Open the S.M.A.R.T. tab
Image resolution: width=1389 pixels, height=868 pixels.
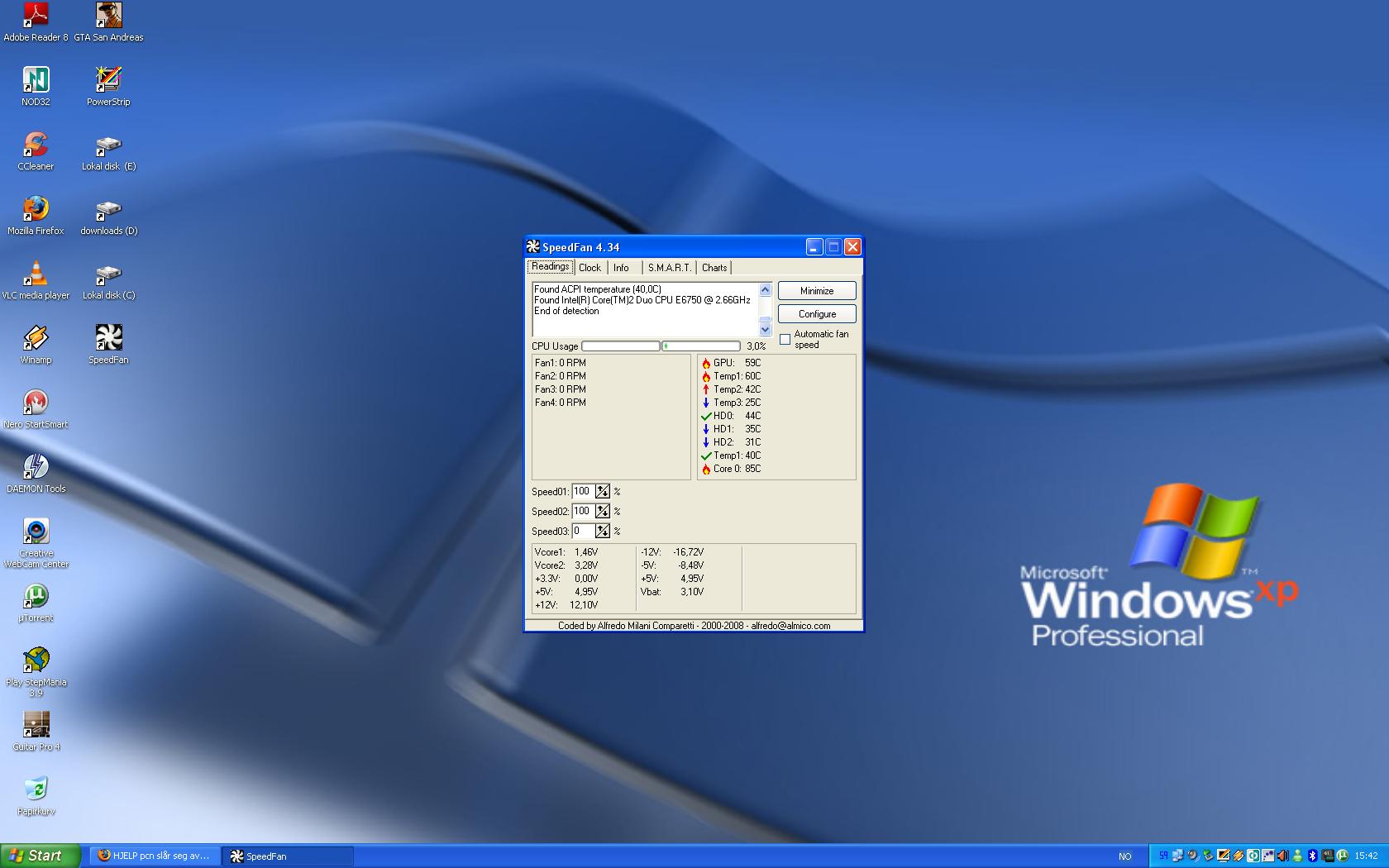(669, 268)
